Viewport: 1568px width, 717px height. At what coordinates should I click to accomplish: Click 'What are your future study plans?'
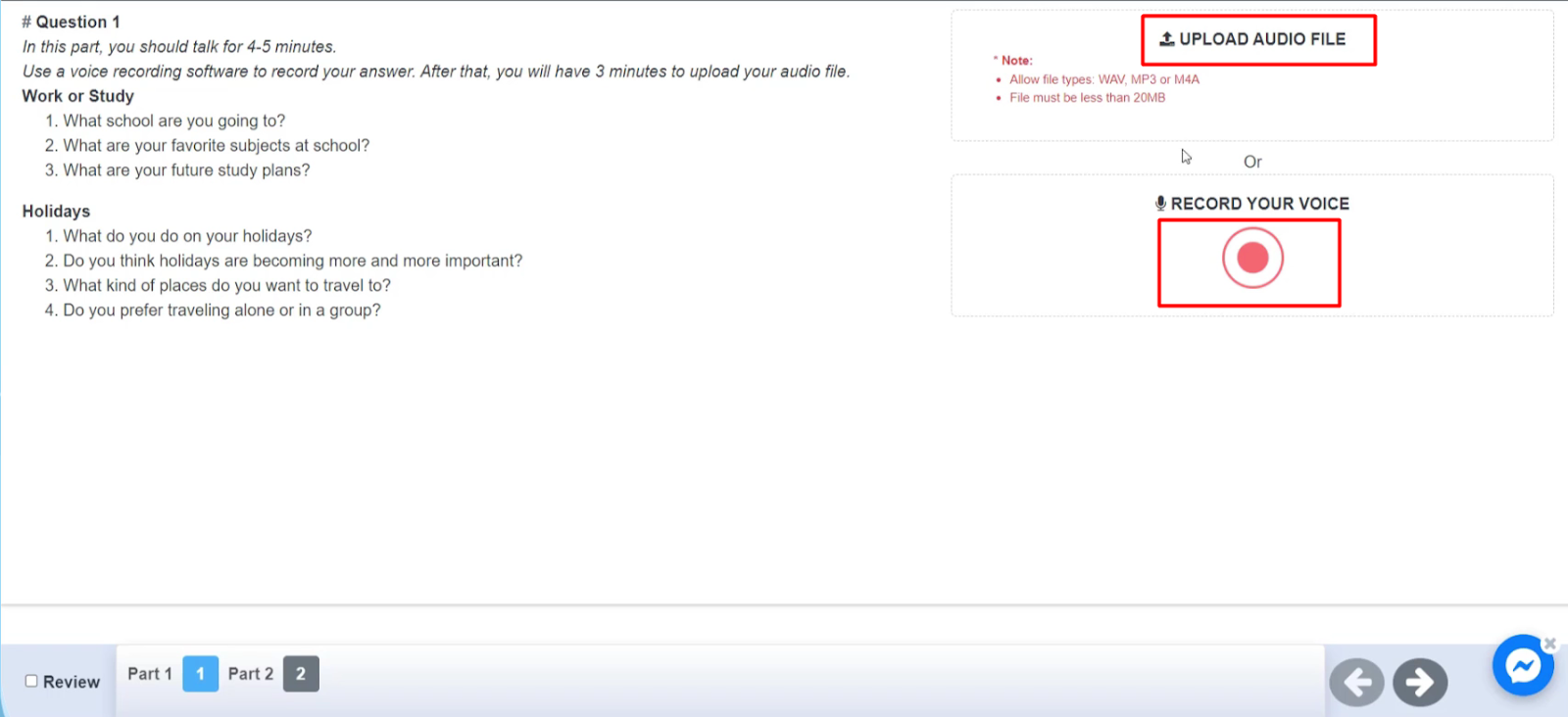pyautogui.click(x=186, y=170)
